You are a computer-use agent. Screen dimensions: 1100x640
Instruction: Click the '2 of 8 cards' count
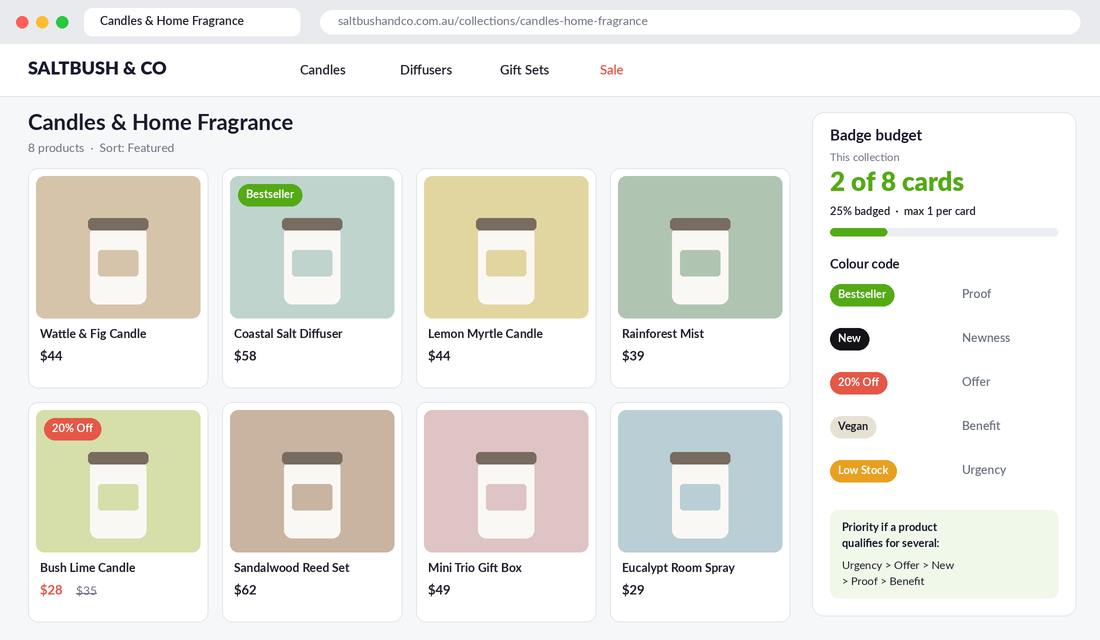[897, 182]
